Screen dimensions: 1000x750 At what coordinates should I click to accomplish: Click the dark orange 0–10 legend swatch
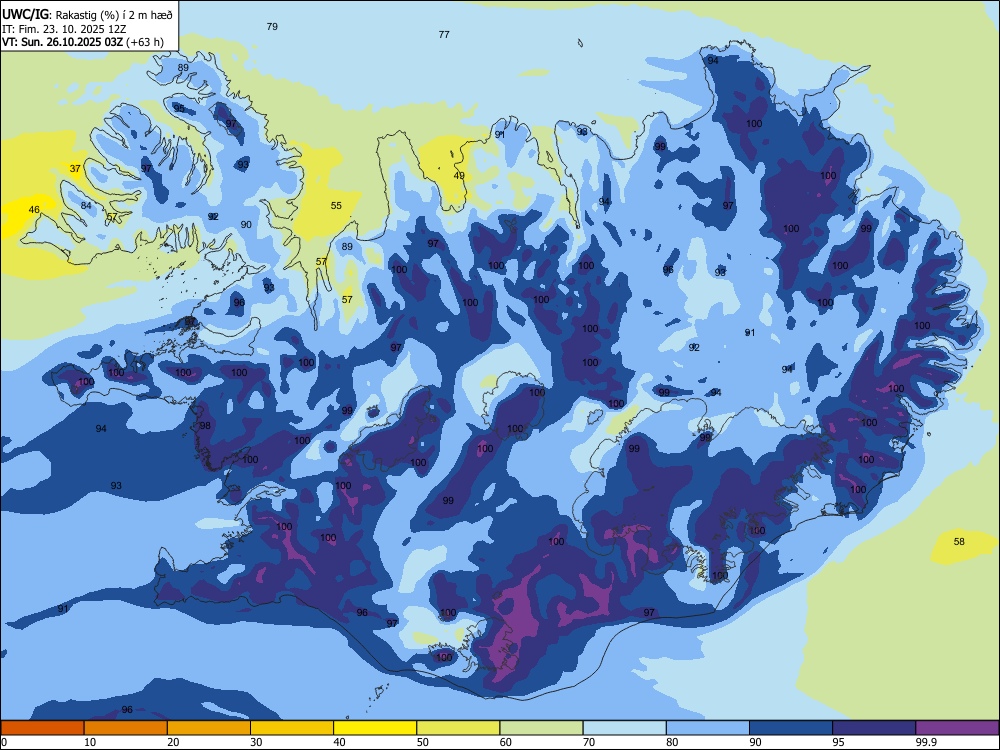click(x=42, y=728)
